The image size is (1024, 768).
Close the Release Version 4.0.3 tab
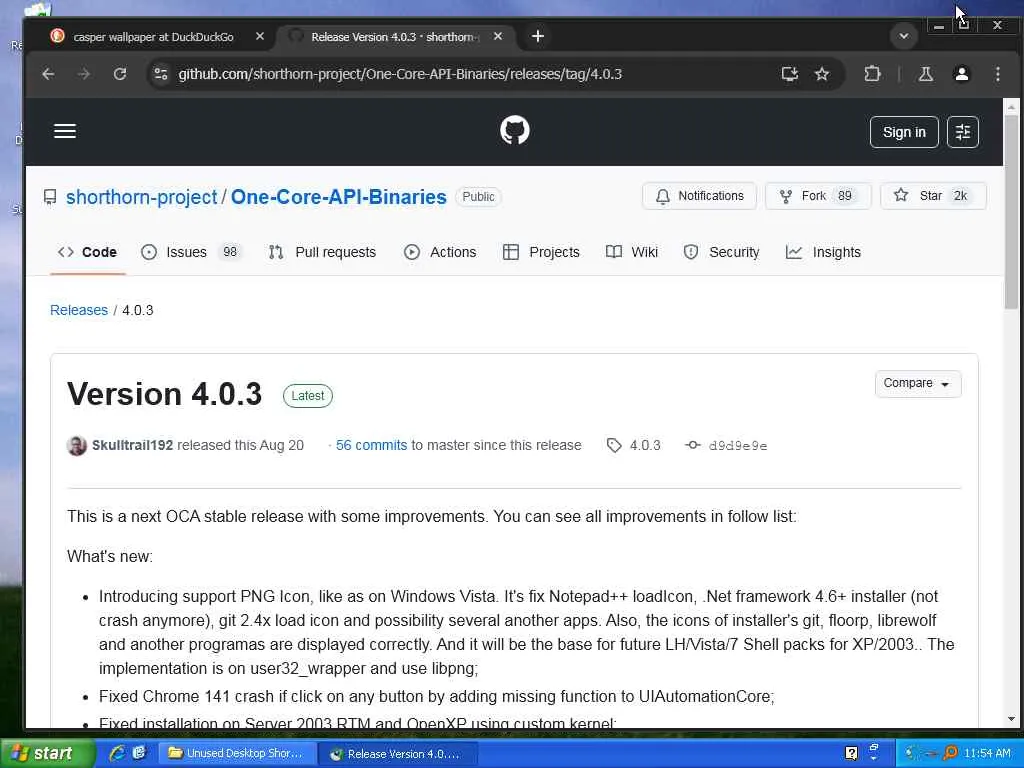point(498,37)
